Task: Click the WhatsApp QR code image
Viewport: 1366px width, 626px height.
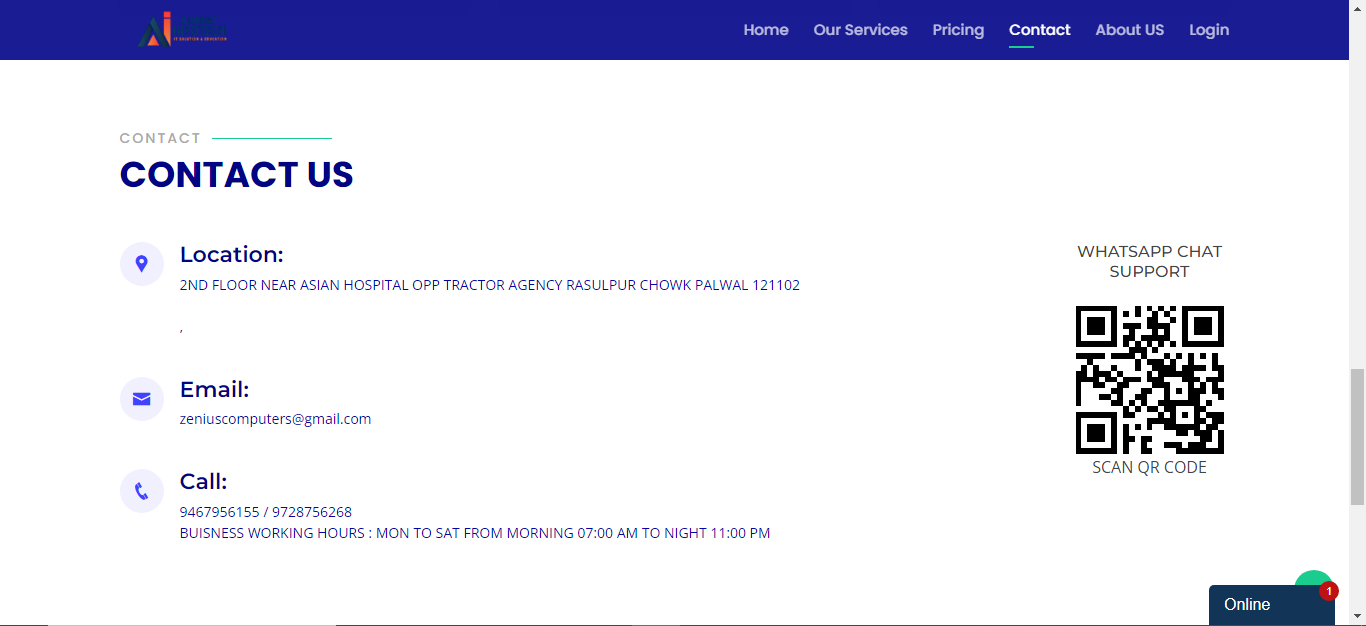Action: pyautogui.click(x=1149, y=380)
